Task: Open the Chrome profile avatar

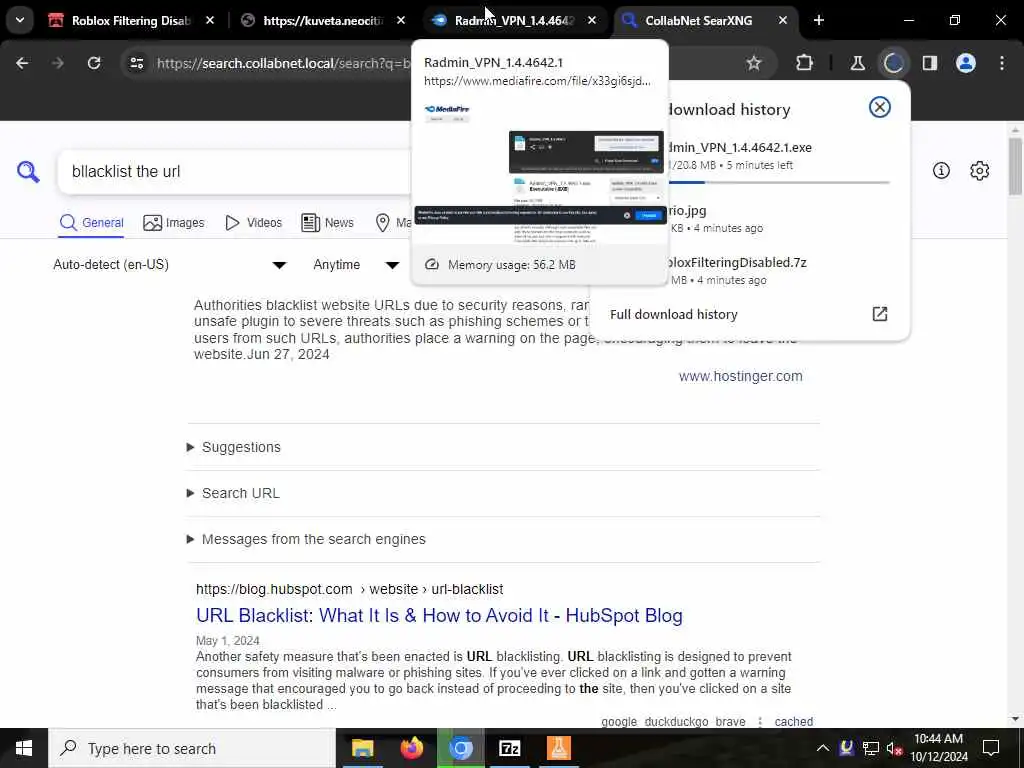Action: 966,63
